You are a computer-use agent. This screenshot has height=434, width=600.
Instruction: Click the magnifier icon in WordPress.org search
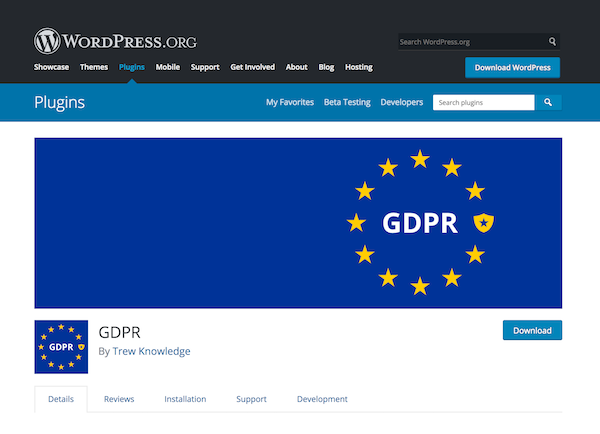(552, 41)
